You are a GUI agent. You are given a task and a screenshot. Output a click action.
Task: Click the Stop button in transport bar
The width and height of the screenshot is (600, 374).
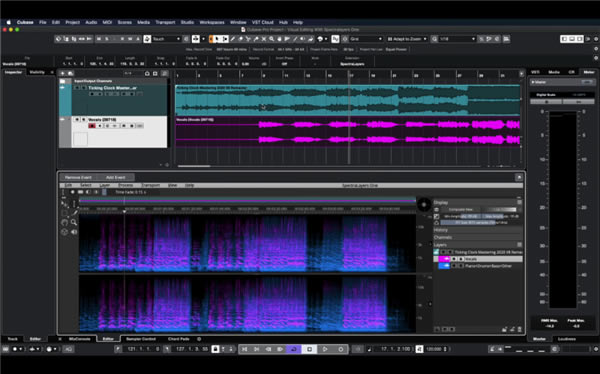pos(309,349)
